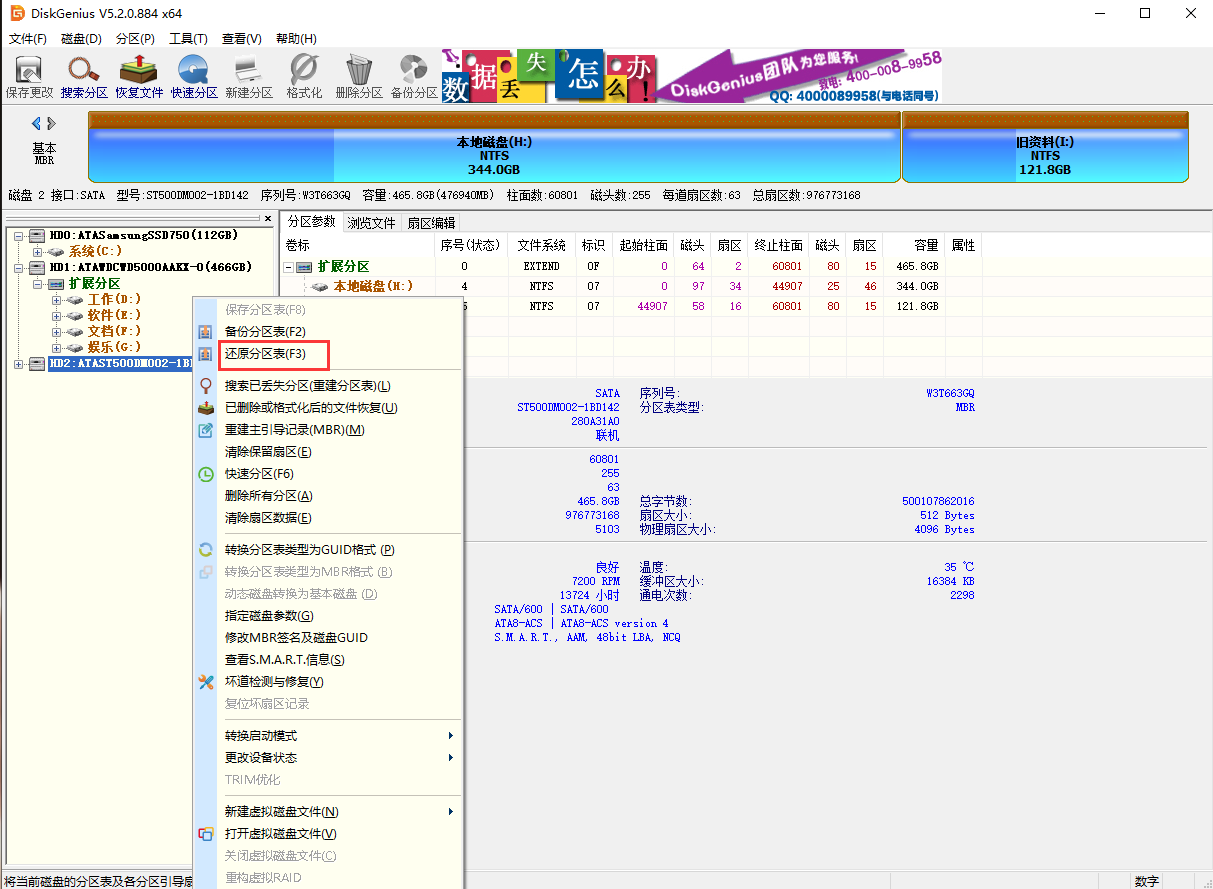This screenshot has width=1213, height=889.
Task: Switch to the 浏览文件 tab
Action: pos(371,223)
